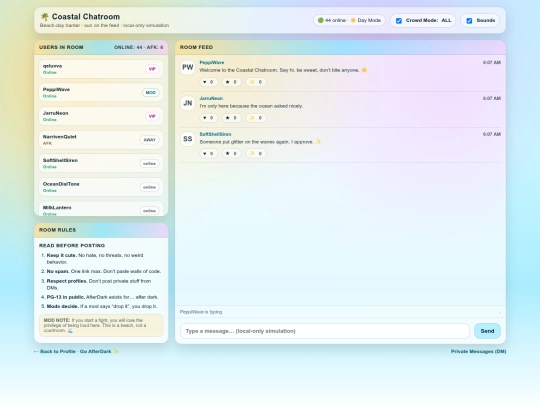Select user JarruNeon in the users list
The image size is (540, 405).
[x=101, y=116]
